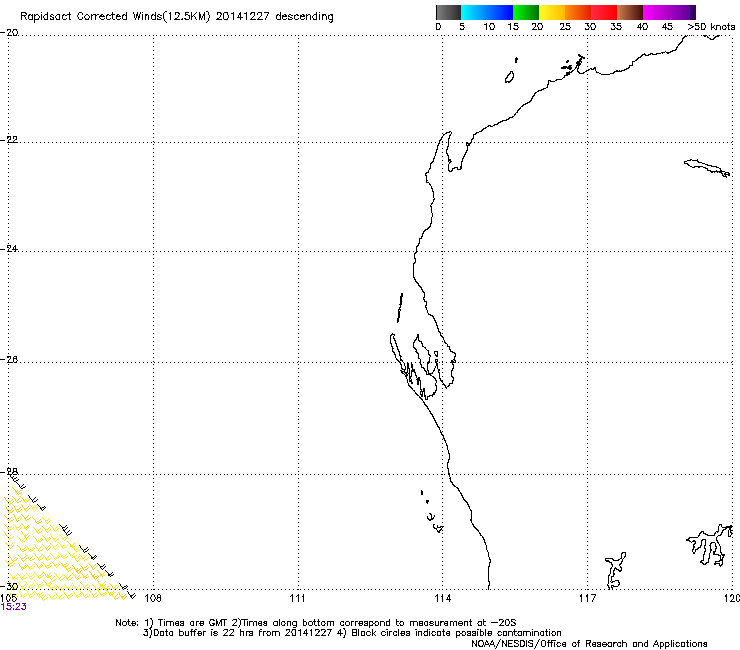The image size is (740, 650).
Task: Click the gray 0-5 knots legend segment
Action: (x=448, y=12)
